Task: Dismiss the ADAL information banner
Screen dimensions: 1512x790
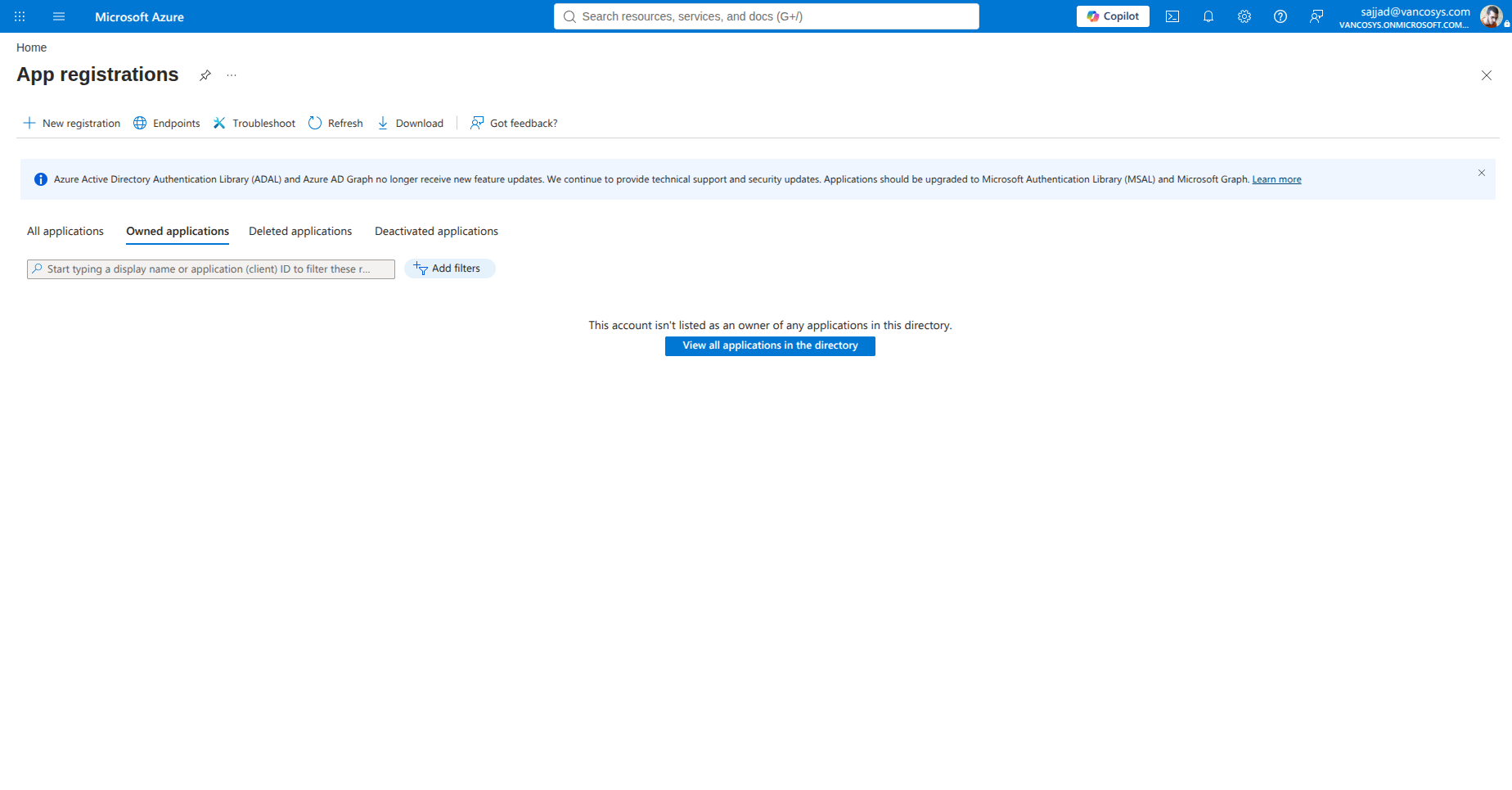Action: [x=1482, y=173]
